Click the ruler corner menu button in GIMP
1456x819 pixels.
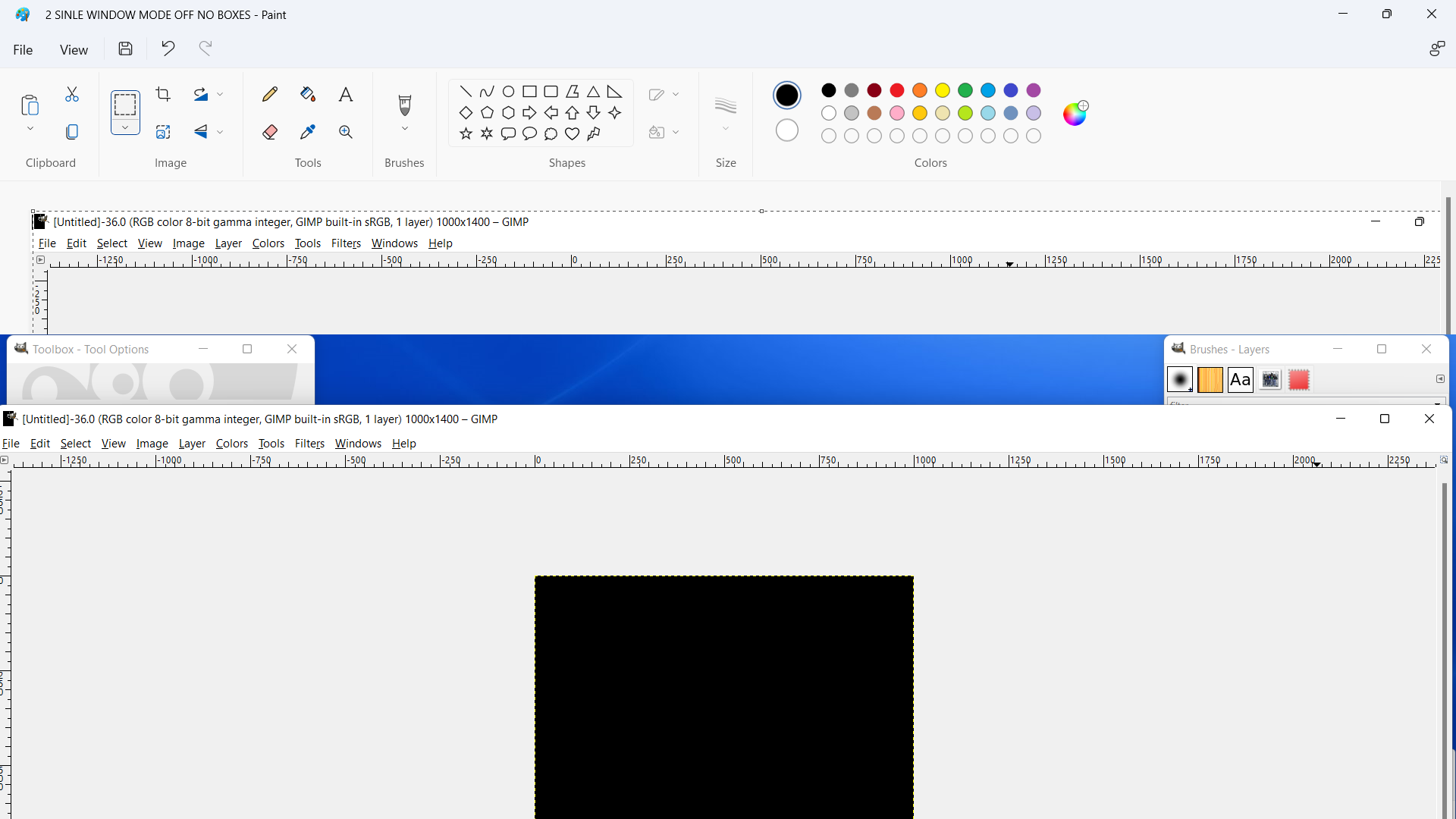tap(5, 460)
